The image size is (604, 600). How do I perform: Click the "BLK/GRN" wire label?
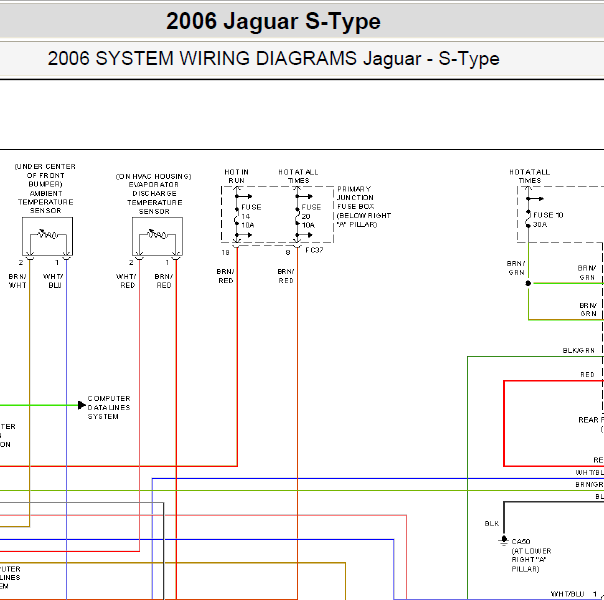click(578, 350)
